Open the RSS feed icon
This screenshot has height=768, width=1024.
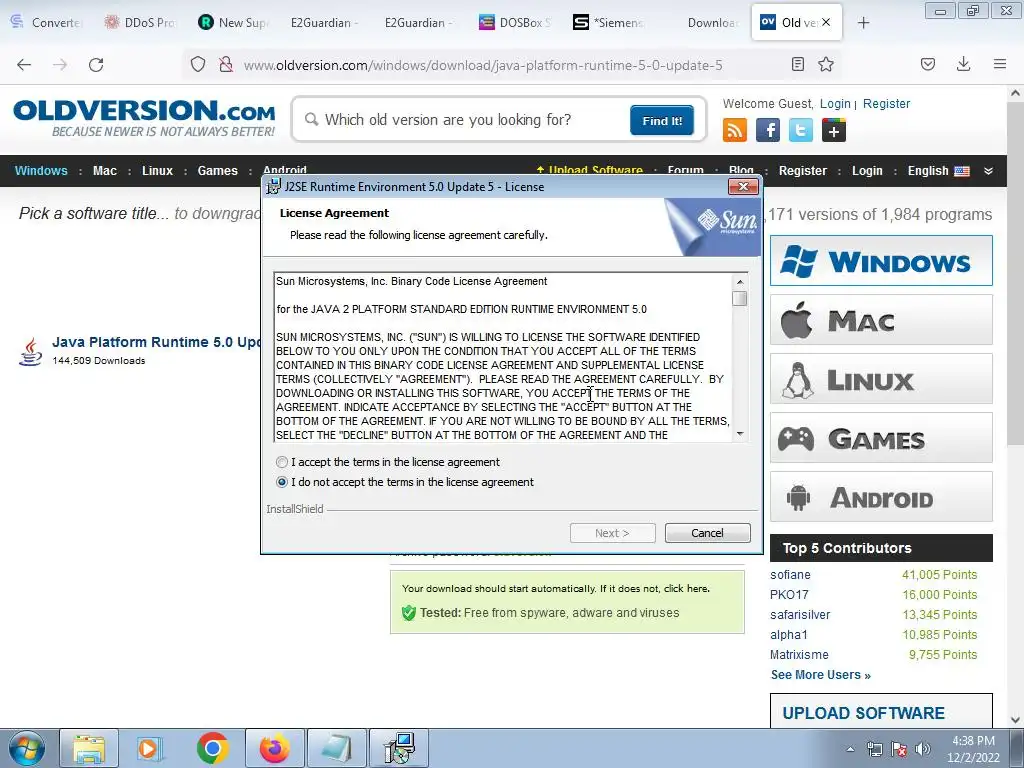pyautogui.click(x=735, y=130)
